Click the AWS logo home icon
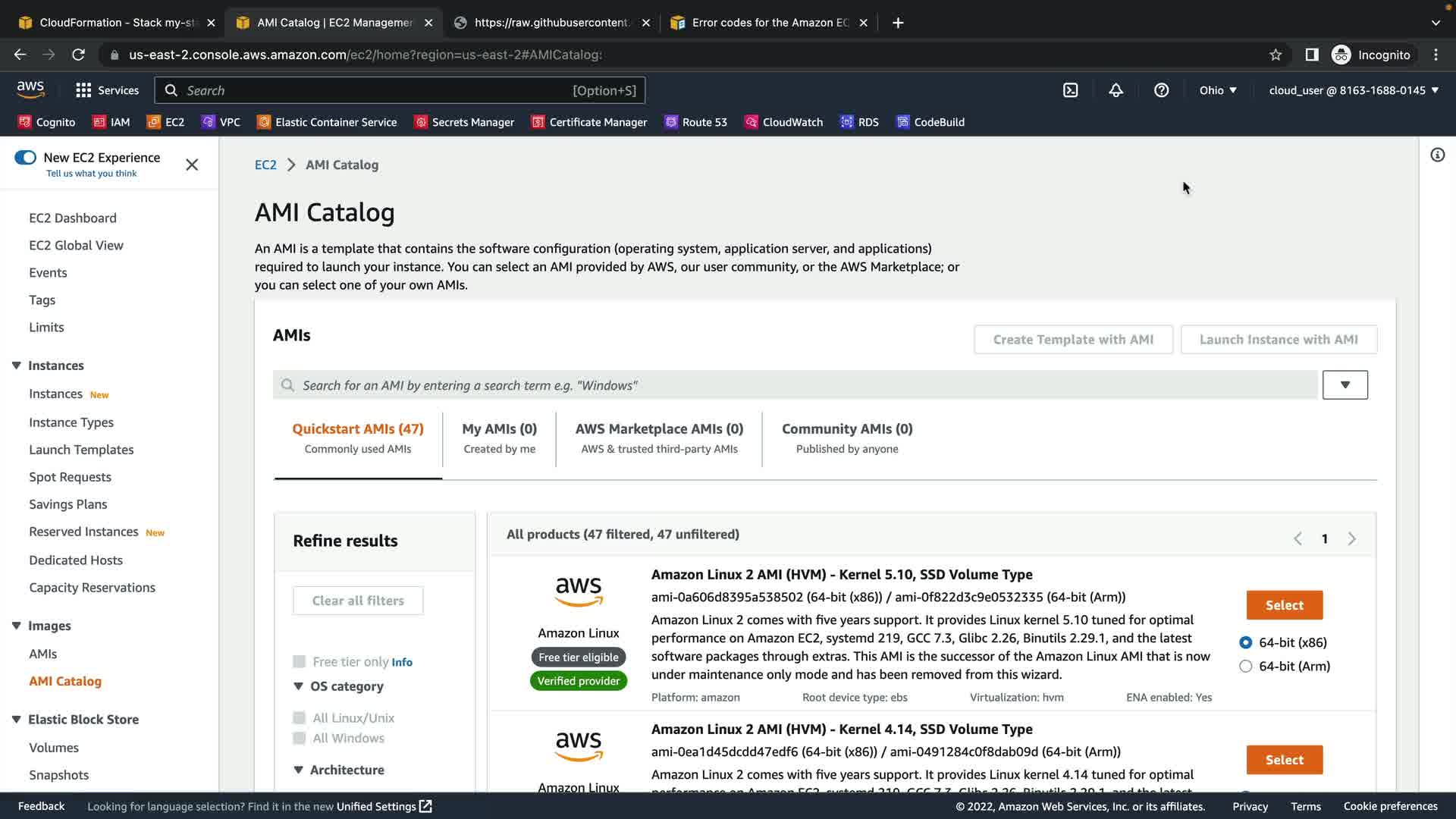1456x819 pixels. click(30, 89)
